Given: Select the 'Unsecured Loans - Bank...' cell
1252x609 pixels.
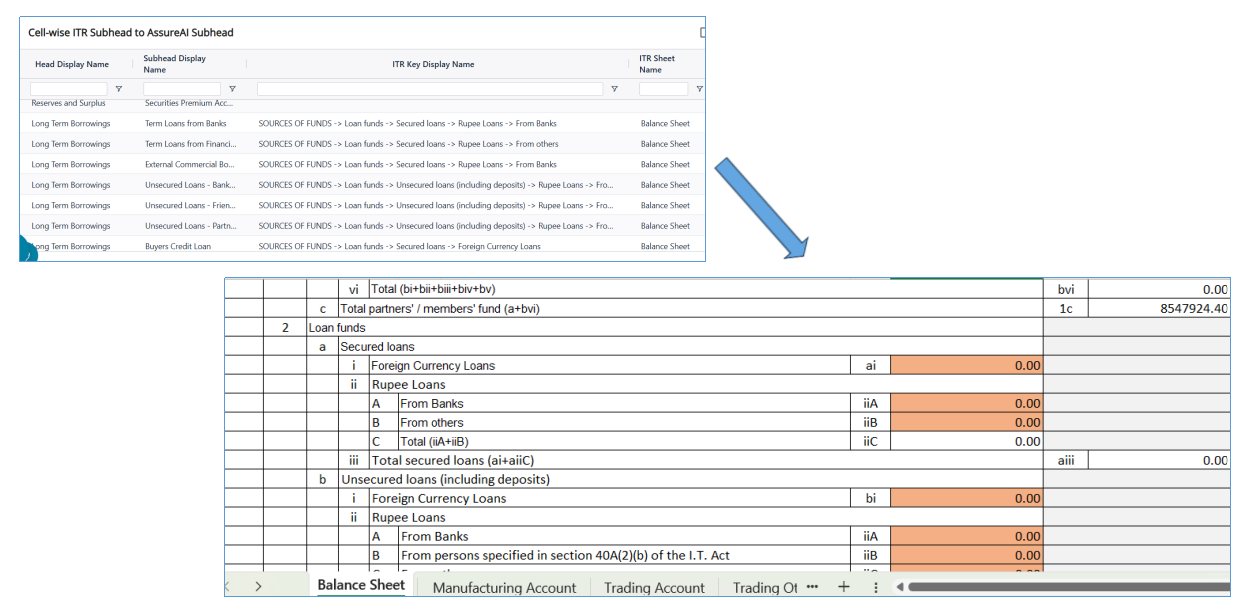Looking at the screenshot, I should pyautogui.click(x=190, y=185).
